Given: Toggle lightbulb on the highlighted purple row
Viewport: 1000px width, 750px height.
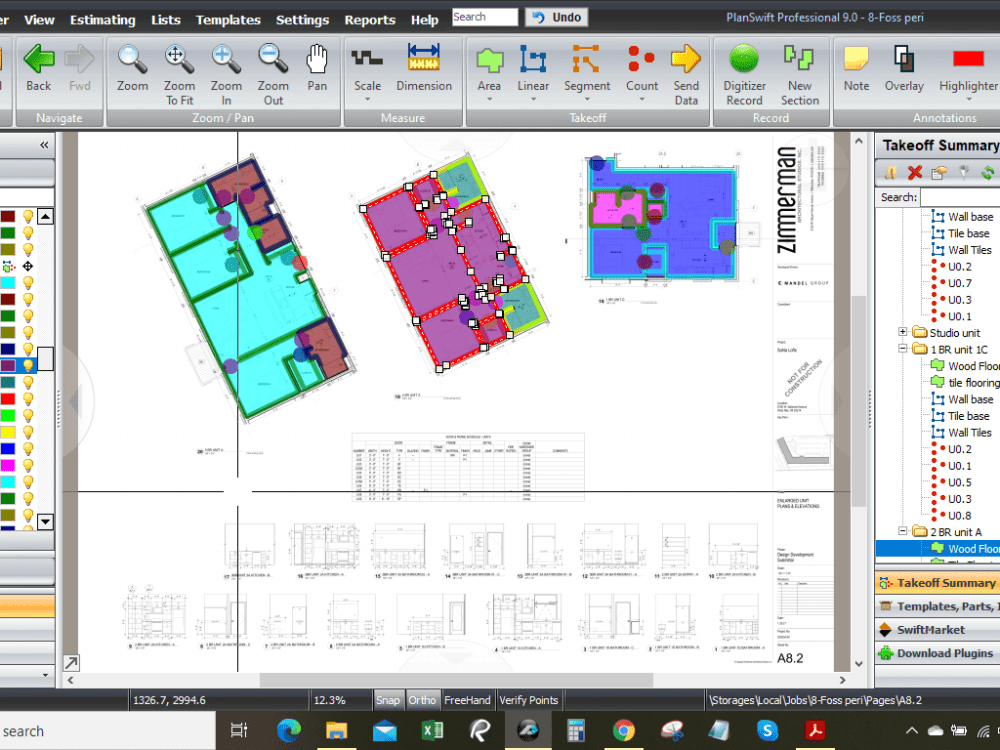Looking at the screenshot, I should (28, 365).
